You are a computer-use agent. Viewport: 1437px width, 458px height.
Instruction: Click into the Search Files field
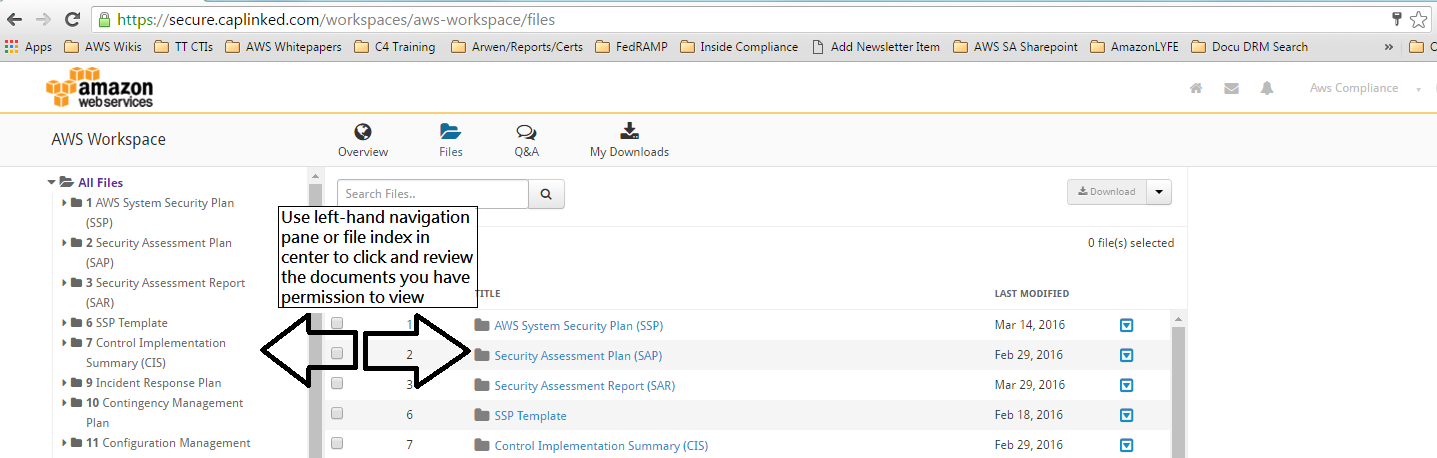click(x=433, y=194)
